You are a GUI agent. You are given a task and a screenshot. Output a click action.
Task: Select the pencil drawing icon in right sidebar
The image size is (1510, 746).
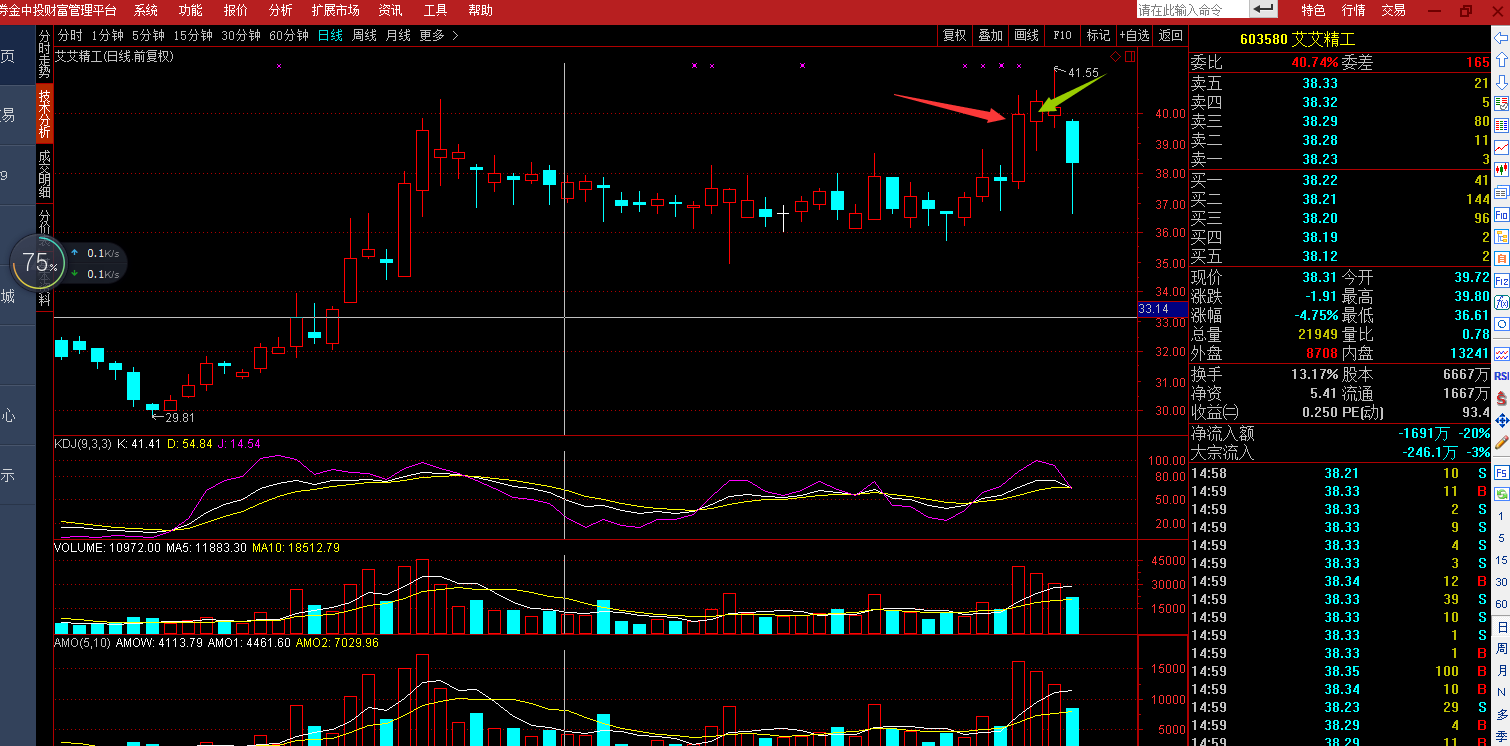pos(1501,442)
